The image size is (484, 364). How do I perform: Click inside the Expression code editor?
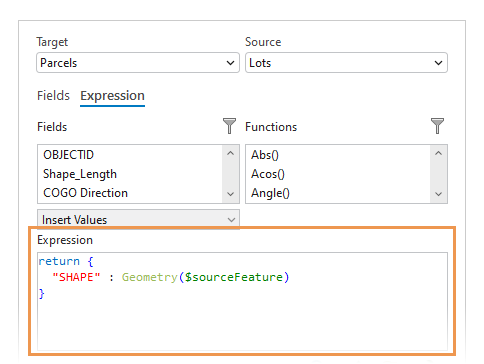242,302
